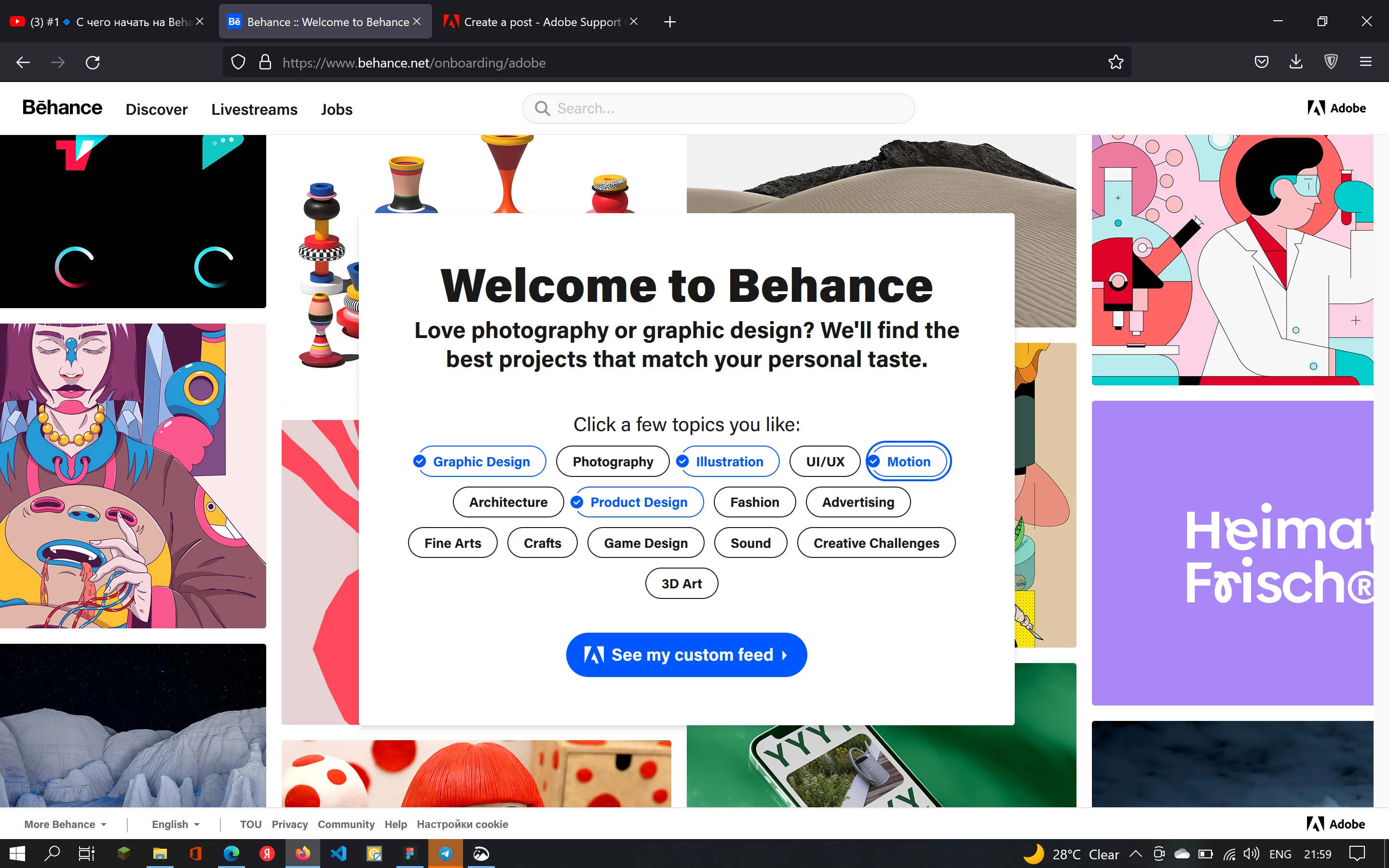Image resolution: width=1389 pixels, height=868 pixels.
Task: Switch to the Create a post Adobe Support tab
Action: [x=541, y=22]
